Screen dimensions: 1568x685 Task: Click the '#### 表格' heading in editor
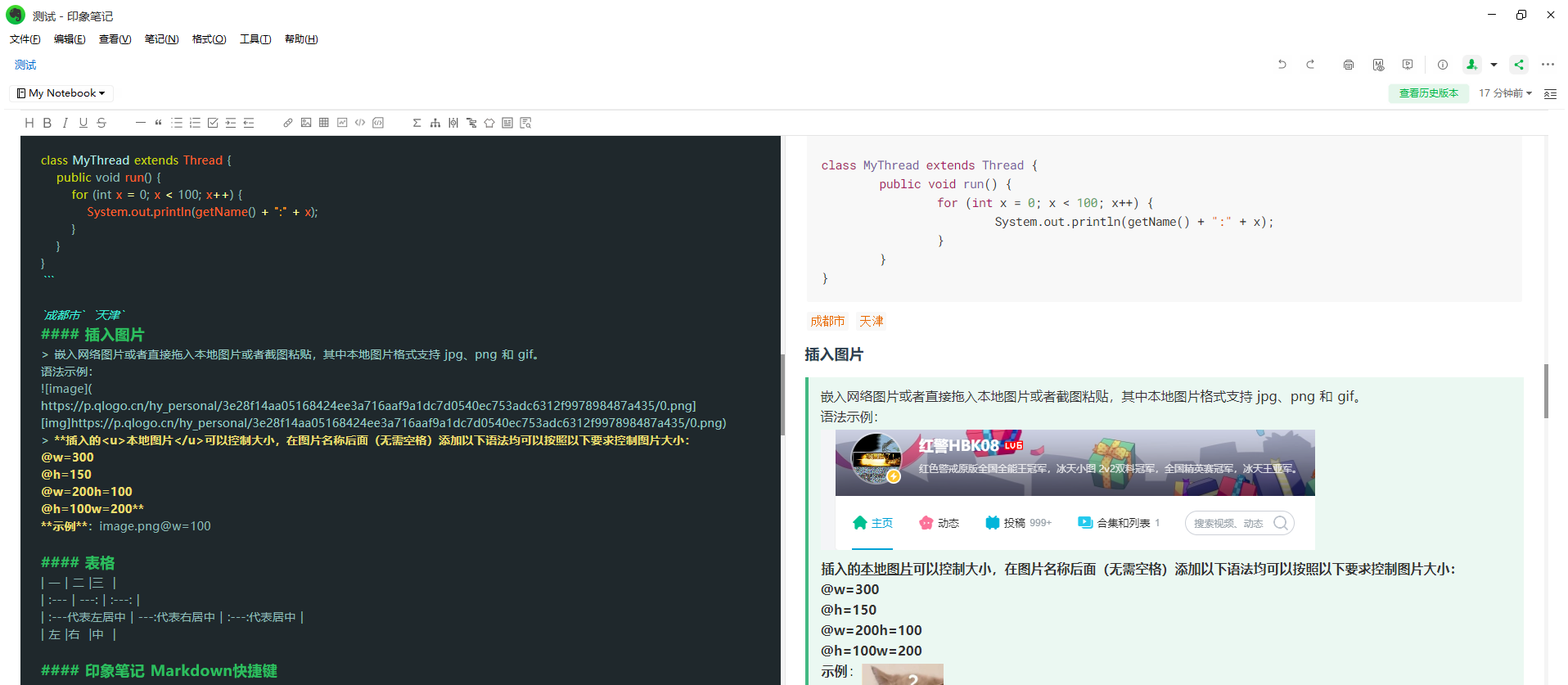pyautogui.click(x=78, y=563)
